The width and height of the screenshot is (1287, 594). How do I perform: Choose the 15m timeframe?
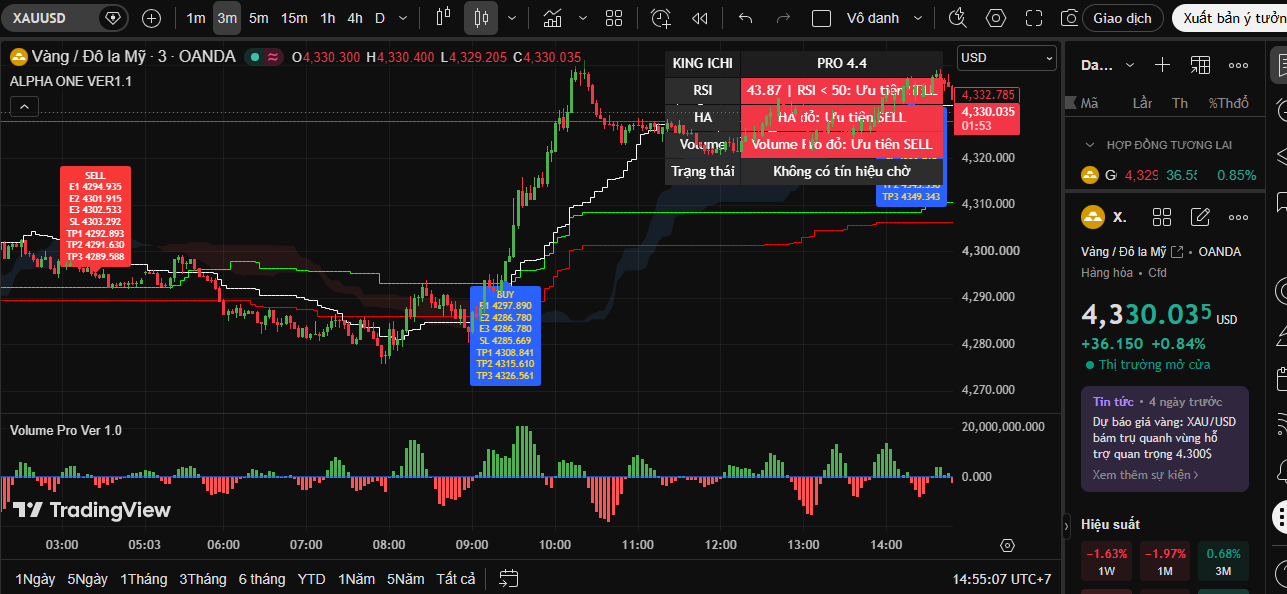[294, 18]
